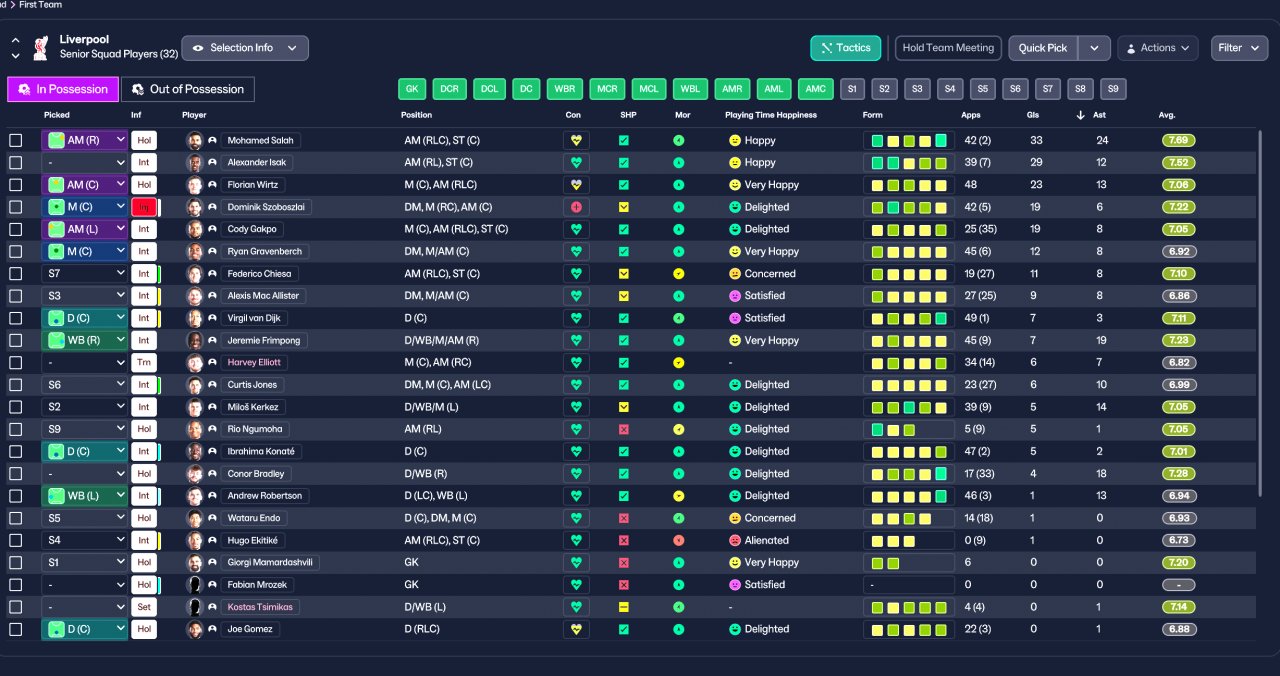Tick the checkbox for Mohamed Salah
The width and height of the screenshot is (1280, 676).
tap(15, 141)
